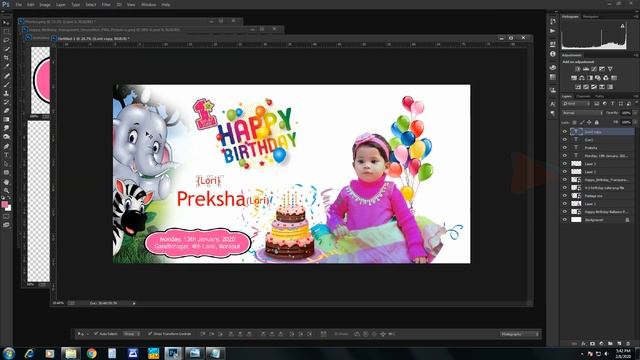Click Lock All layer icon

596,122
